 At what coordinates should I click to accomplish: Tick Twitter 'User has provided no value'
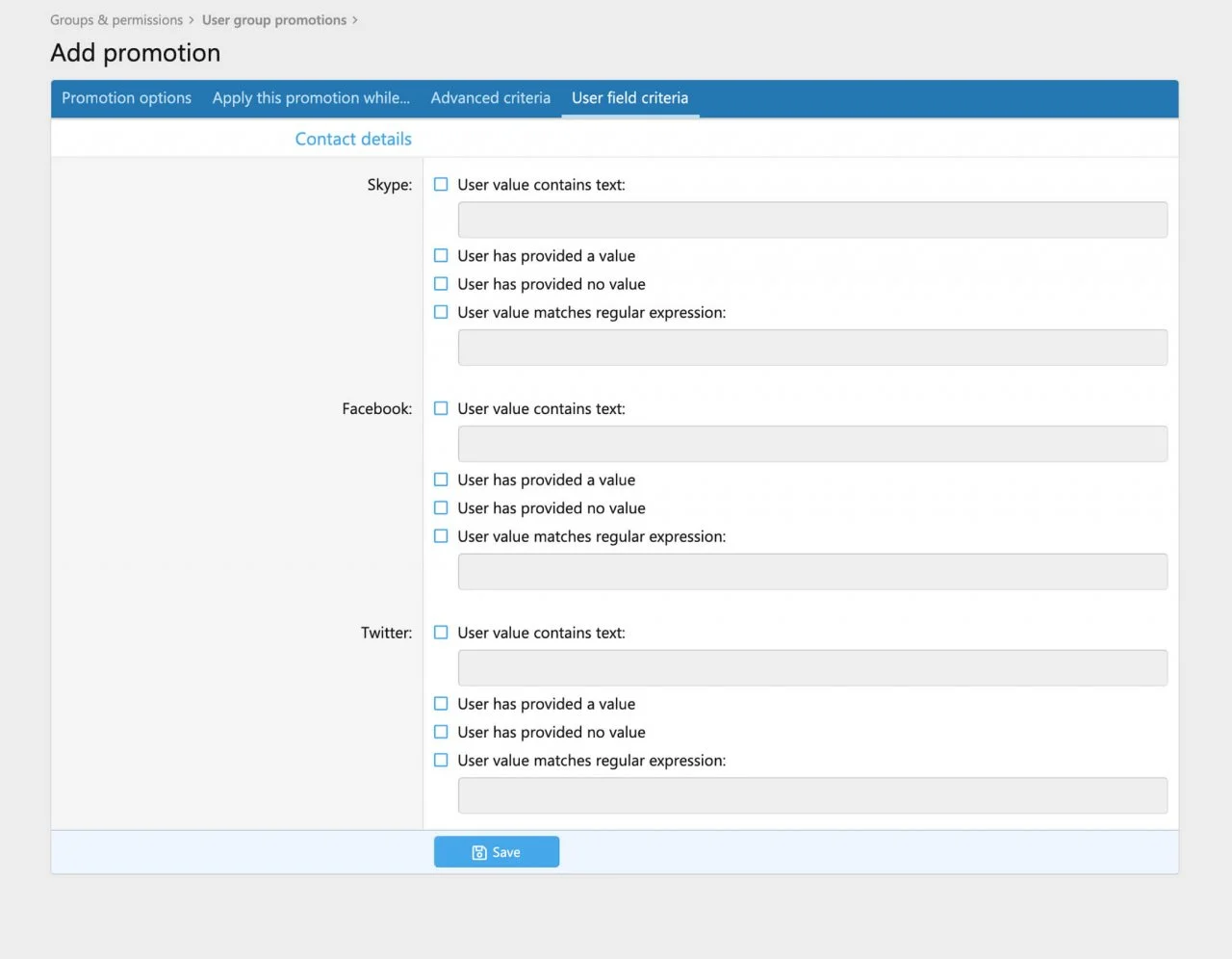pyautogui.click(x=441, y=733)
